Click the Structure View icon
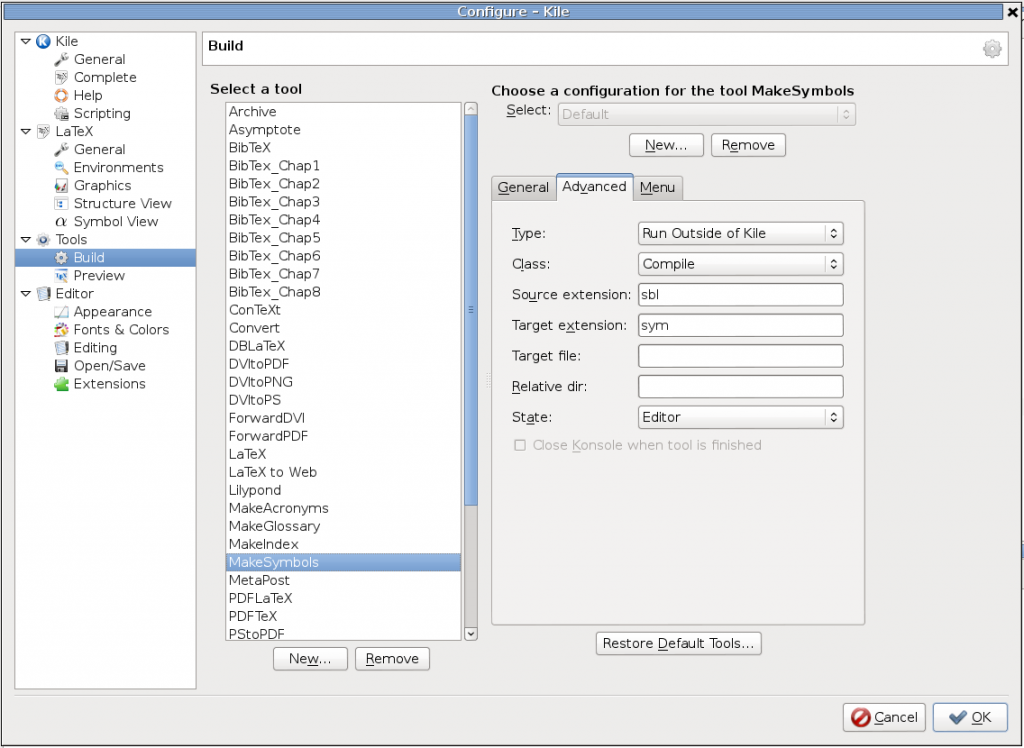The width and height of the screenshot is (1024, 748). [x=61, y=204]
